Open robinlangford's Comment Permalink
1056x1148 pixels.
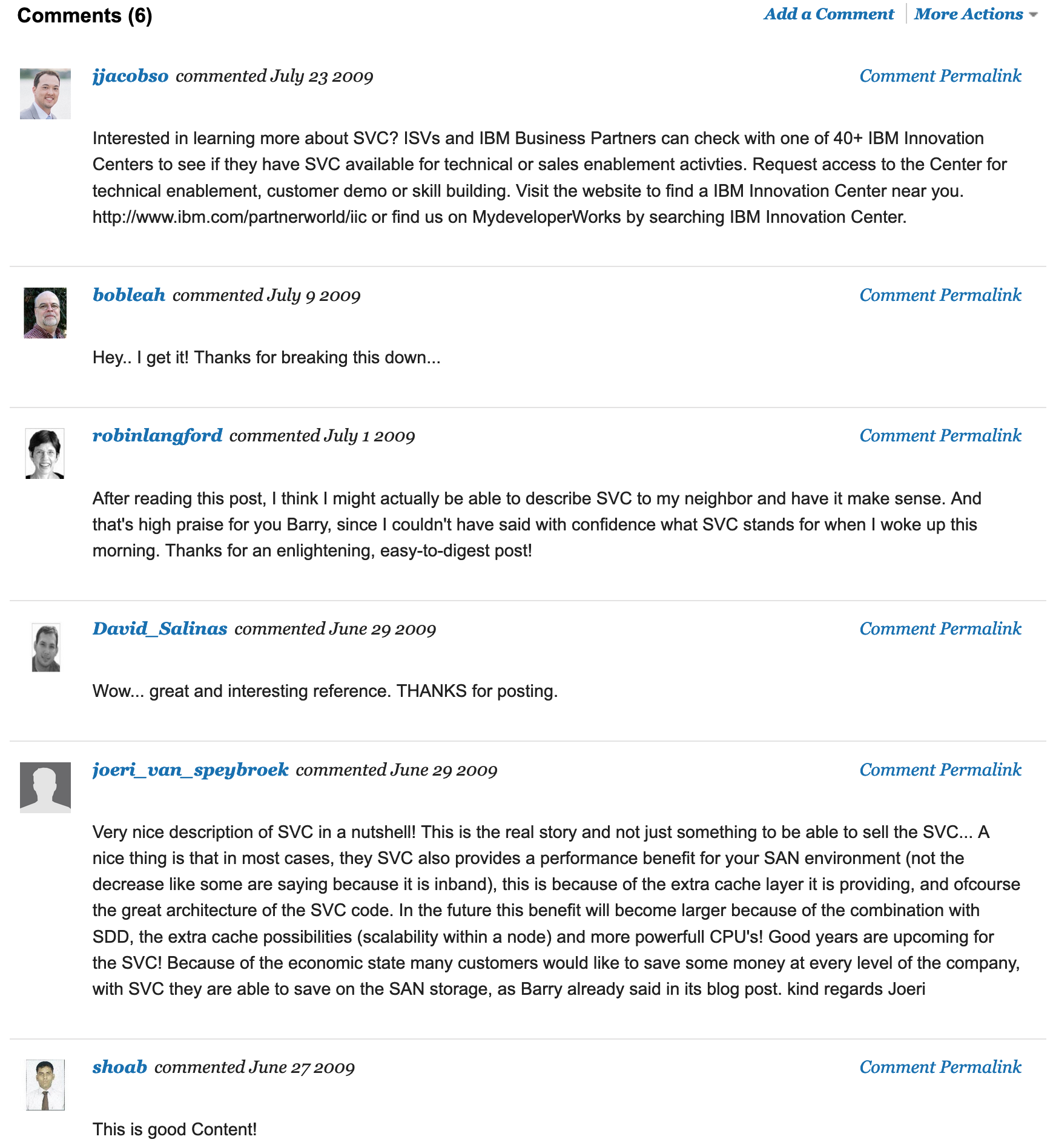coord(940,436)
